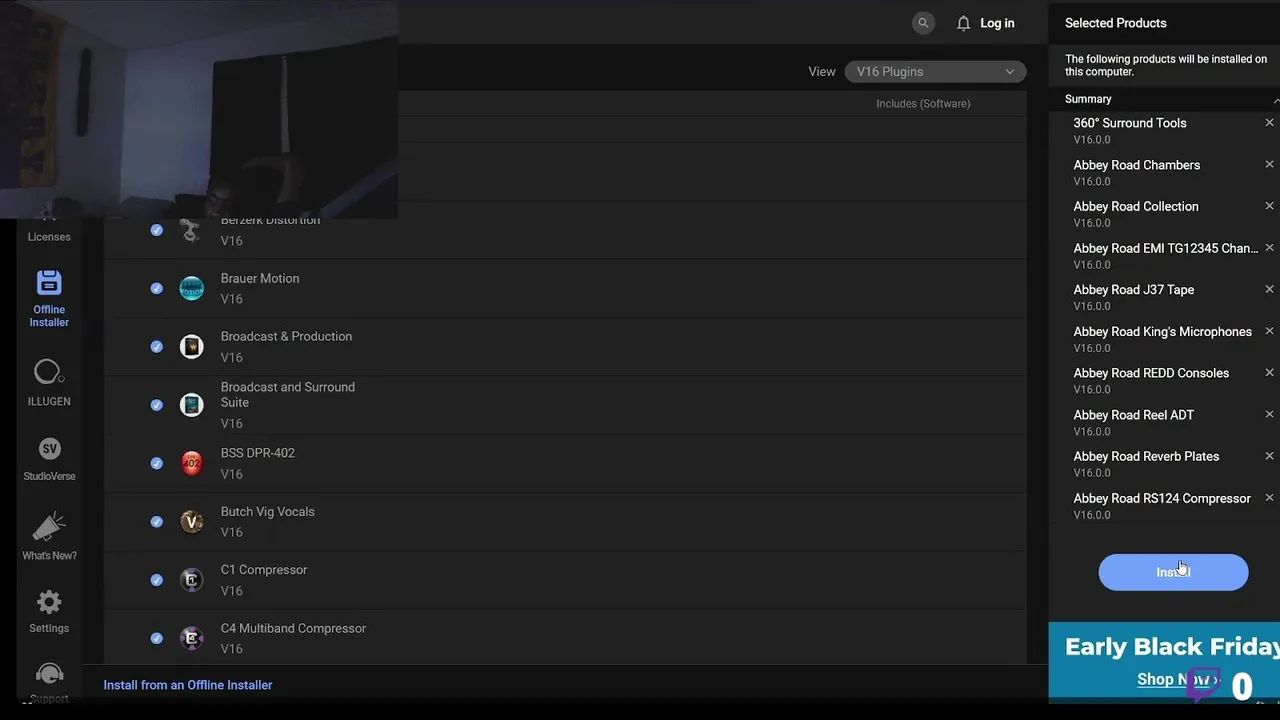
Task: Select Abbey Road J37 Tape summary entry
Action: (x=1134, y=290)
